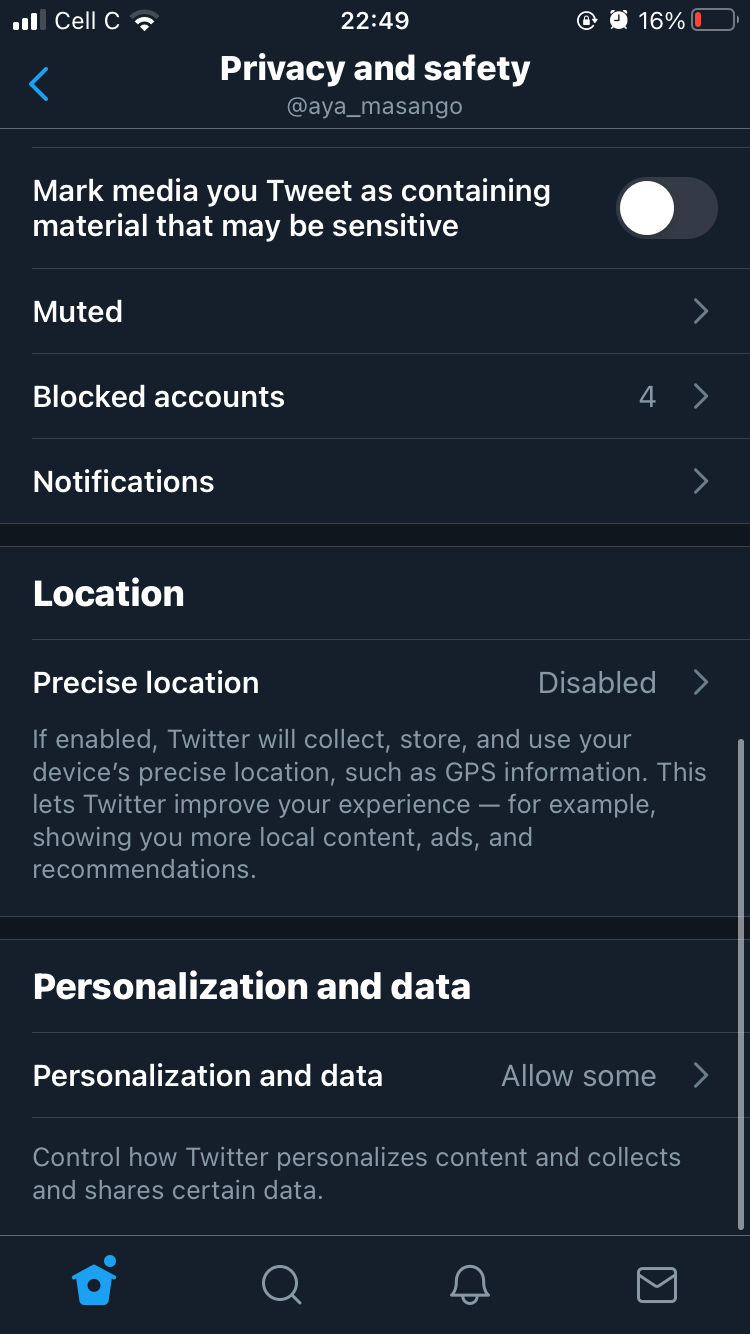750x1334 pixels.
Task: Tap the battery status icon
Action: click(714, 21)
